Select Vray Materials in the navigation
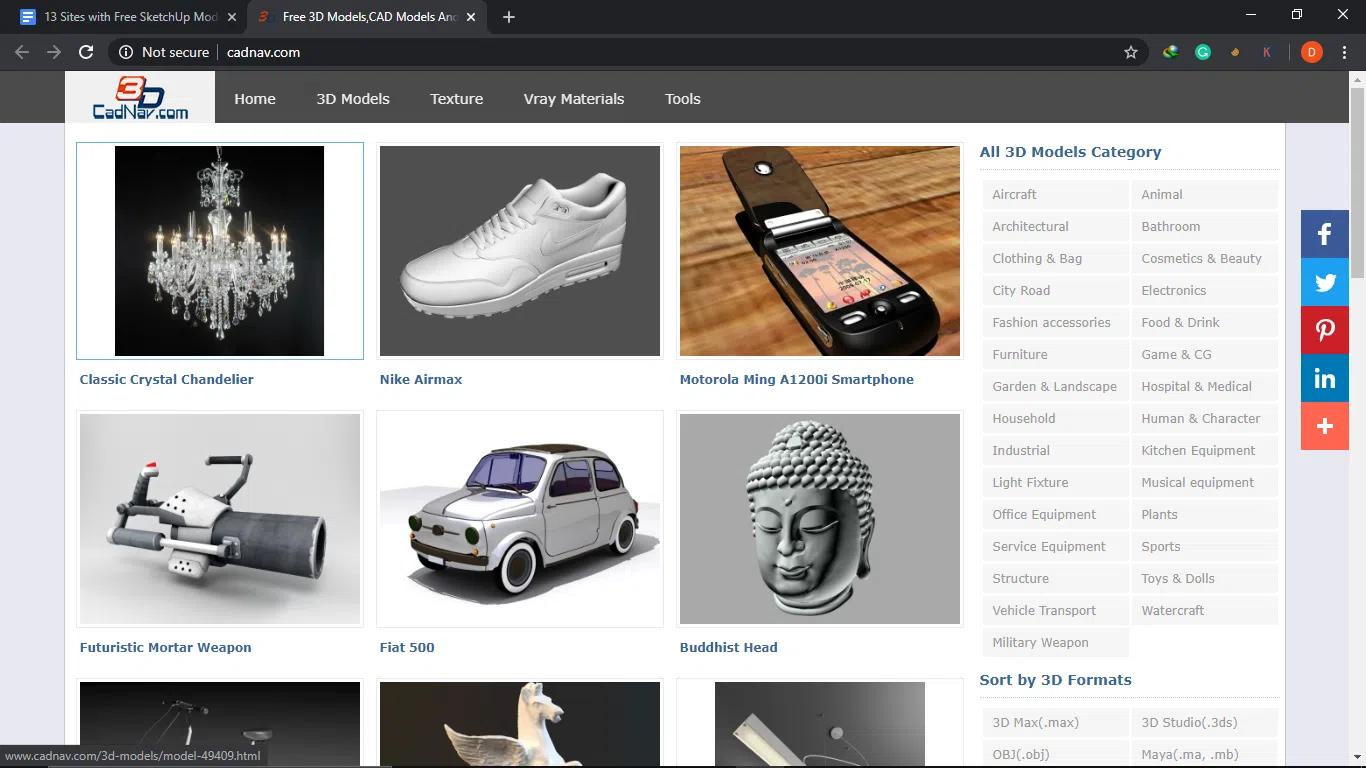The image size is (1366, 768). pyautogui.click(x=573, y=98)
